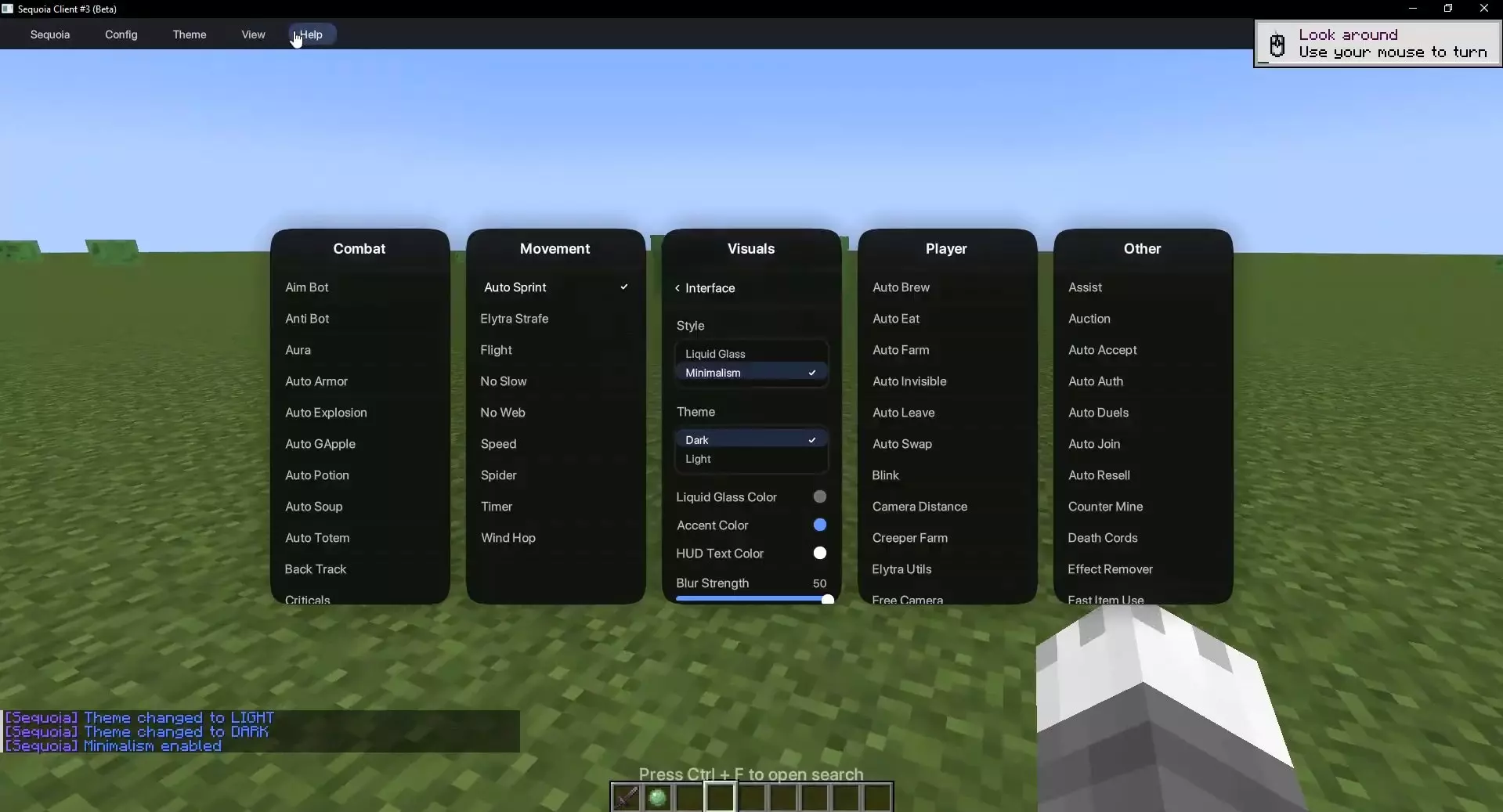The image size is (1503, 812).
Task: Select Minimalism style option
Action: click(751, 373)
